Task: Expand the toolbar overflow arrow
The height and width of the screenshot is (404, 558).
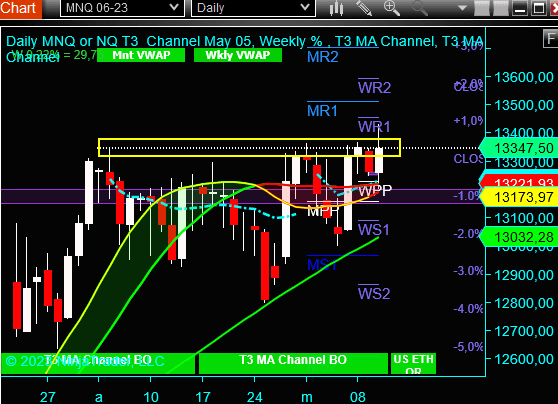Action: (462, 8)
